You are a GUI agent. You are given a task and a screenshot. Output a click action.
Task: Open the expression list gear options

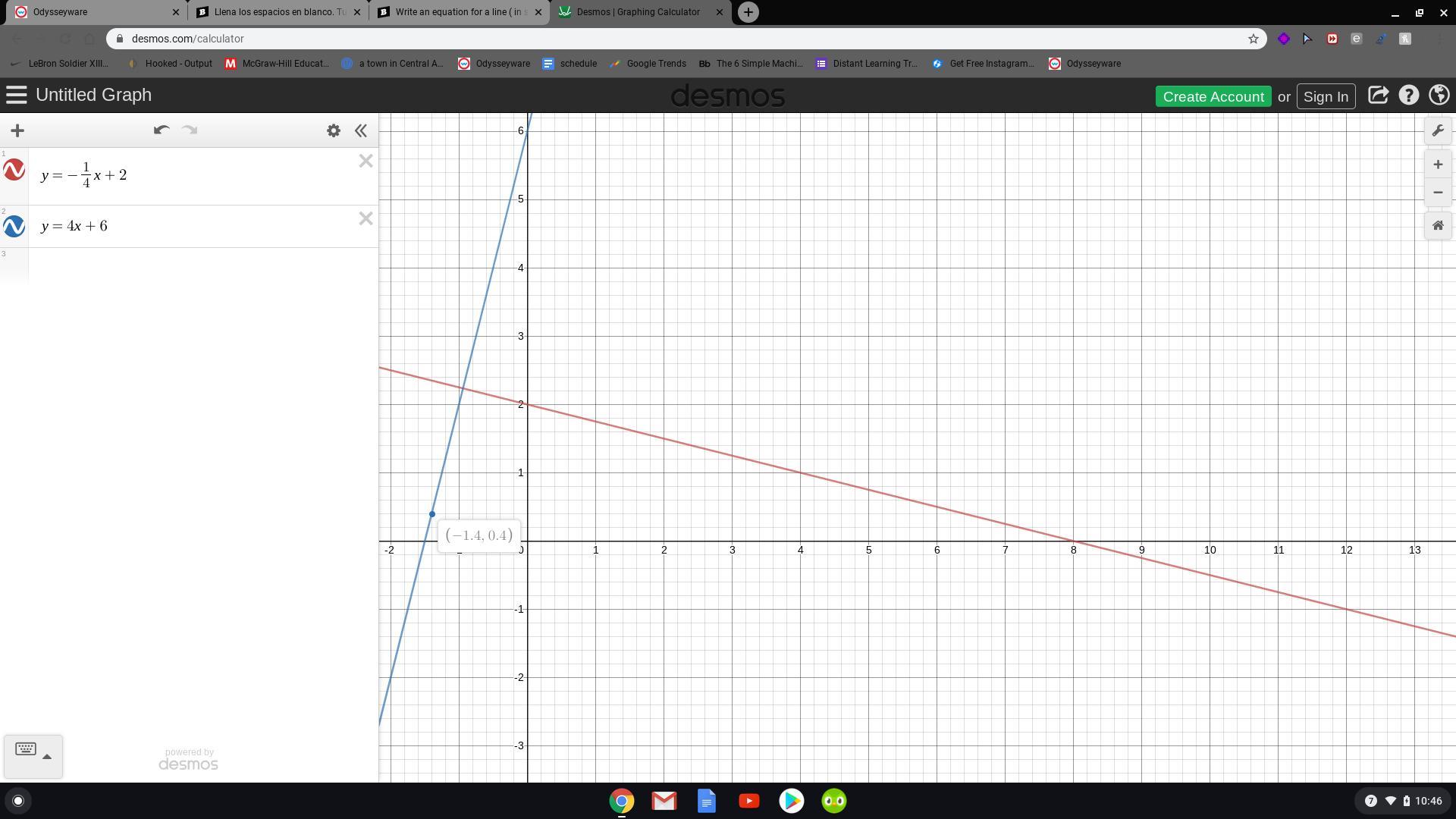333,130
